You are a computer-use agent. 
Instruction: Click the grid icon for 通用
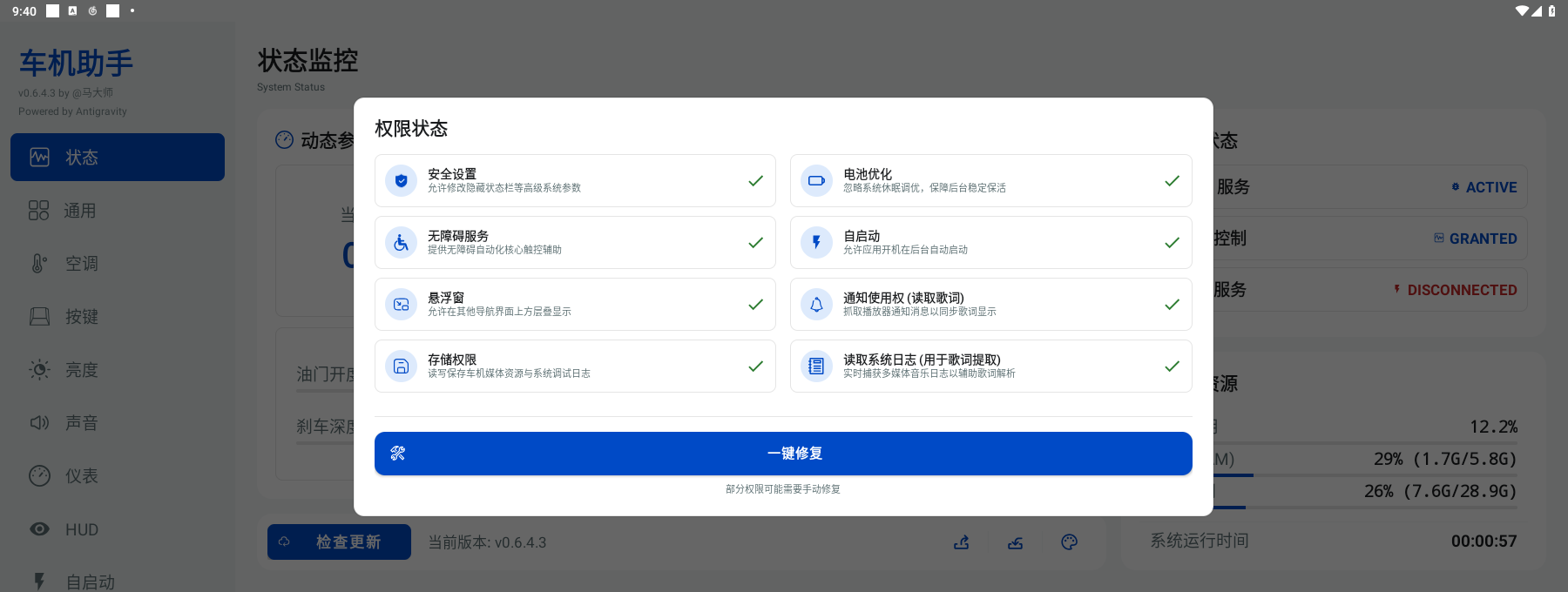(39, 211)
